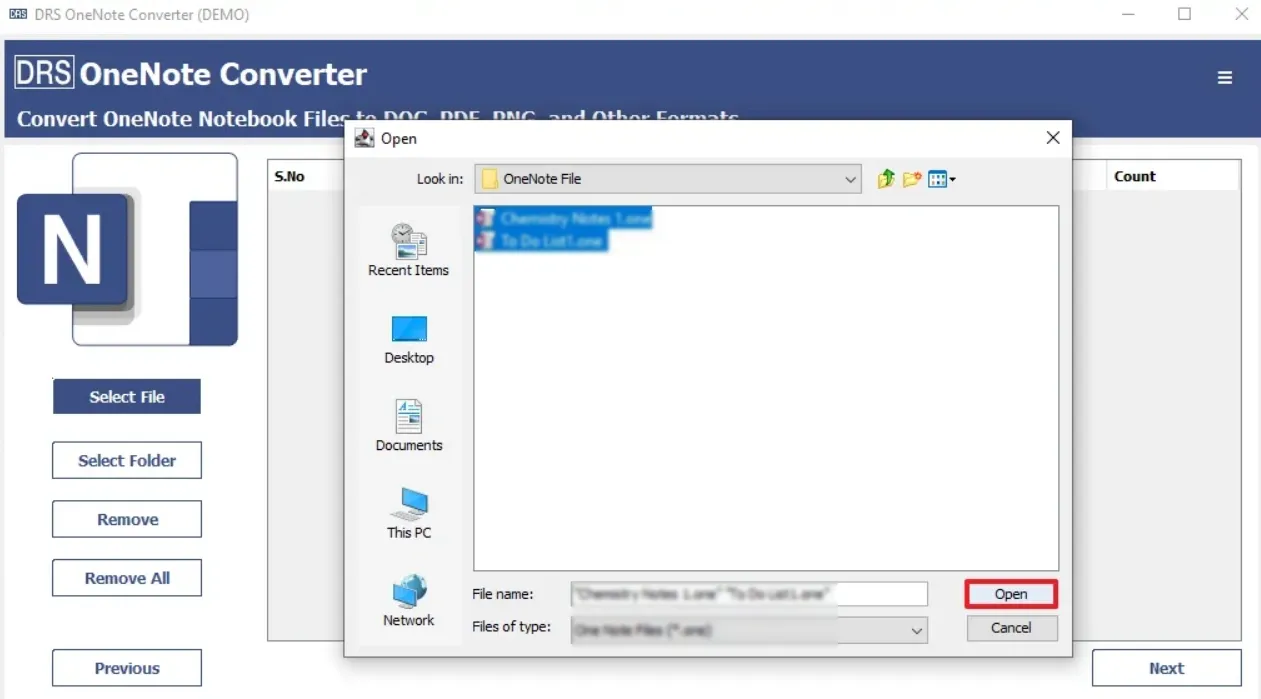Image resolution: width=1261 pixels, height=699 pixels.
Task: Click the Up One Level folder icon
Action: (885, 179)
